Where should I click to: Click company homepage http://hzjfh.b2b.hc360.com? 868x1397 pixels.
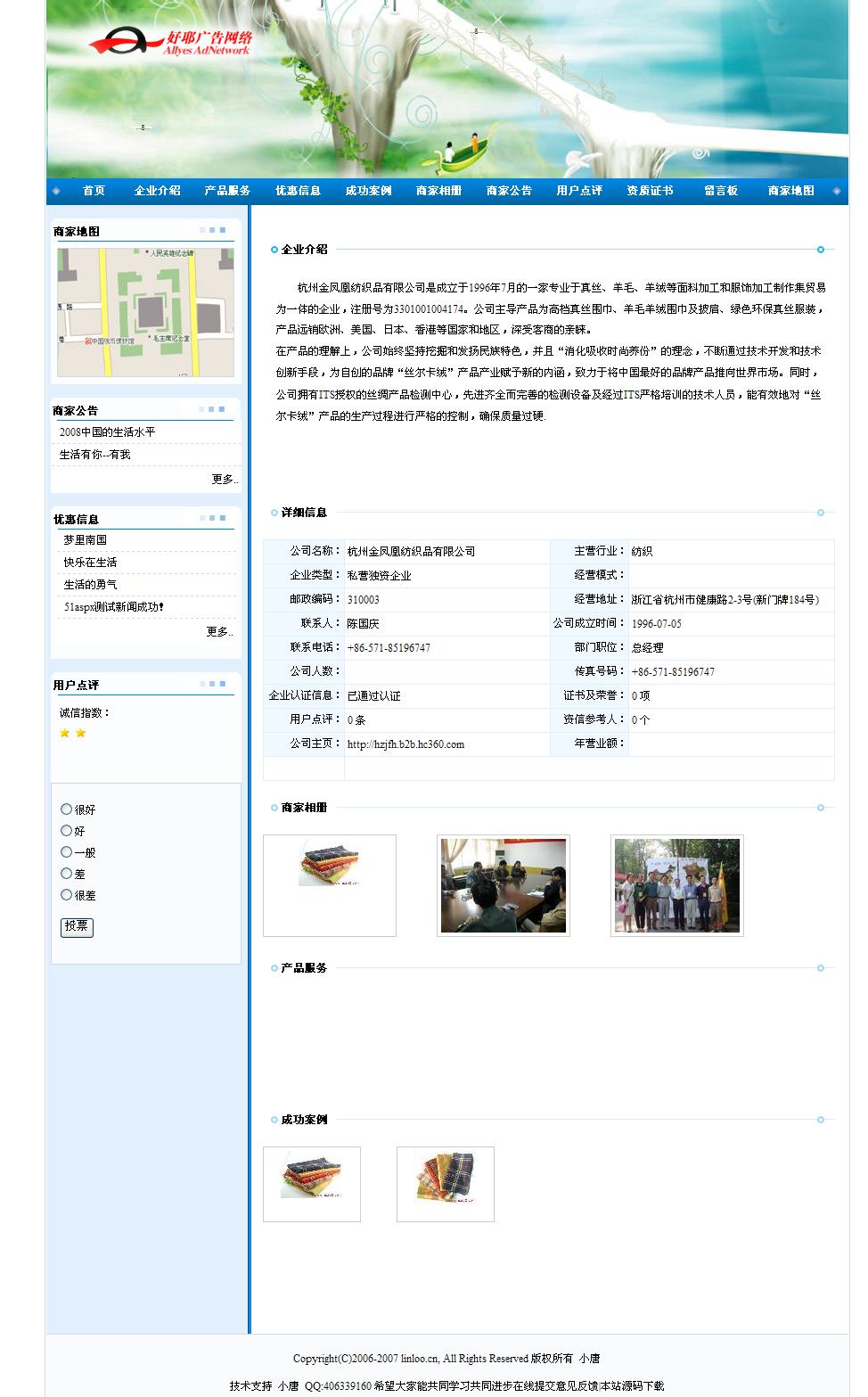pyautogui.click(x=405, y=744)
